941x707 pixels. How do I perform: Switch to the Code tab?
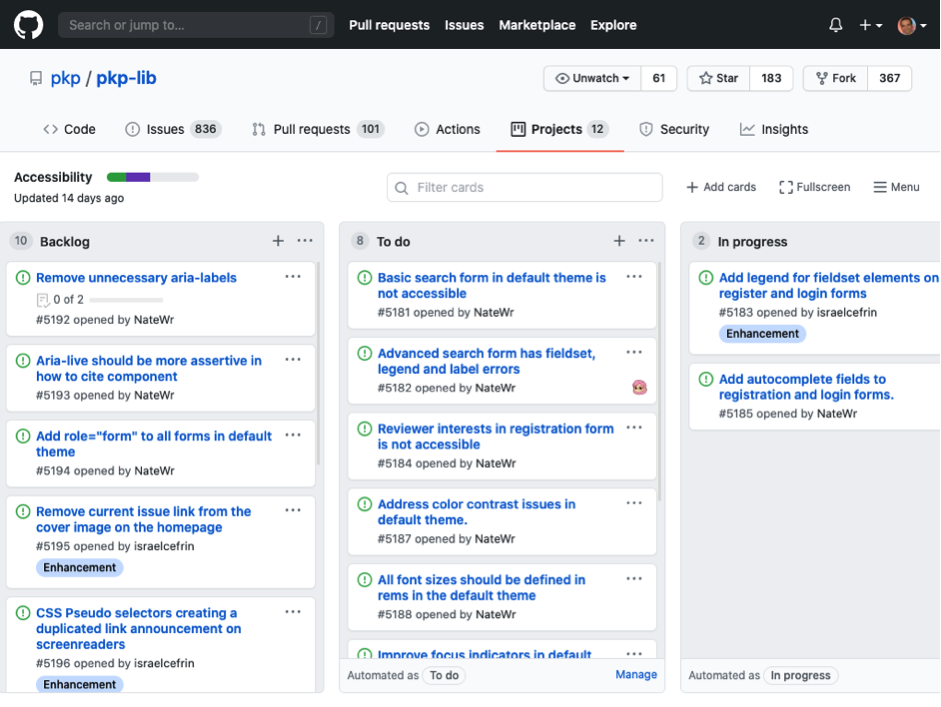(69, 129)
